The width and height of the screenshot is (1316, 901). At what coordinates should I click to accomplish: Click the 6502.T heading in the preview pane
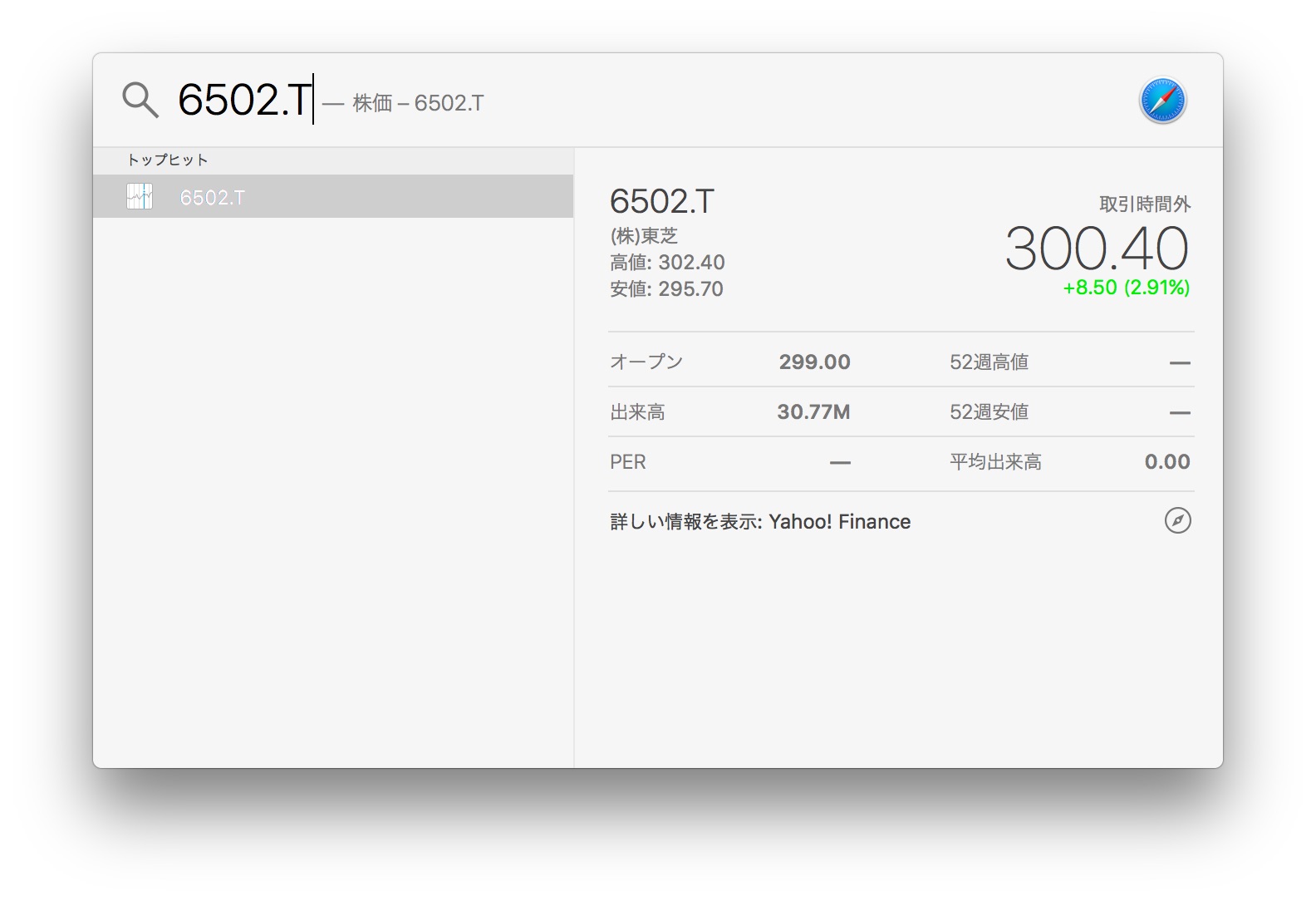pyautogui.click(x=662, y=201)
